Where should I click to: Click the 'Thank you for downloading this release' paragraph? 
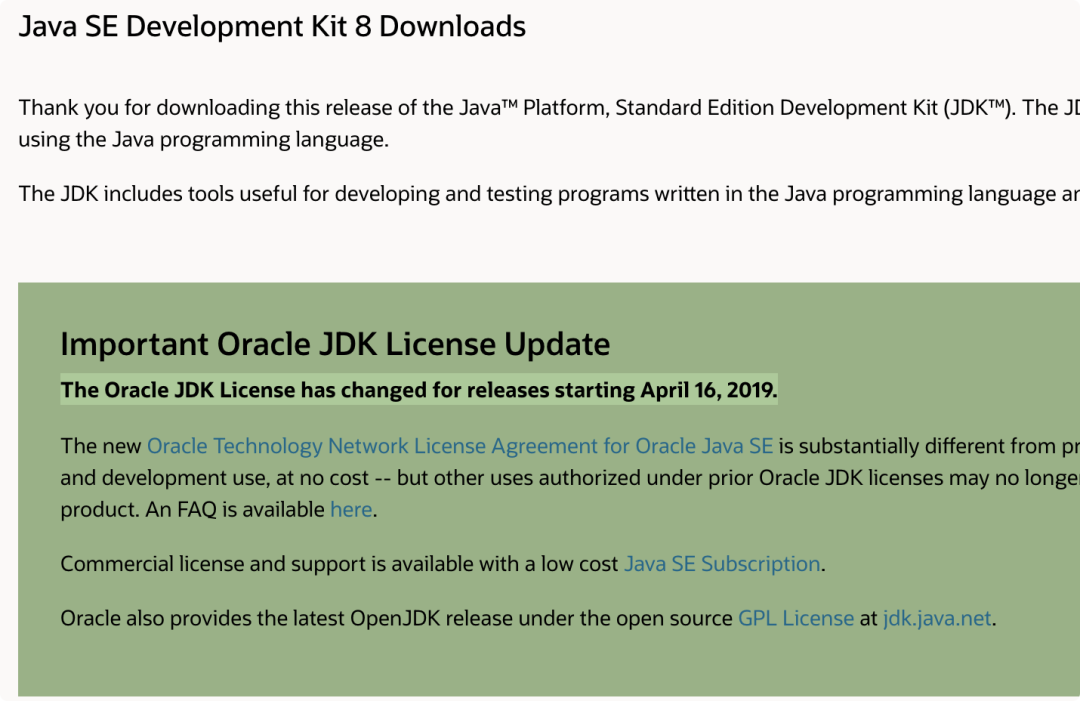coord(549,123)
